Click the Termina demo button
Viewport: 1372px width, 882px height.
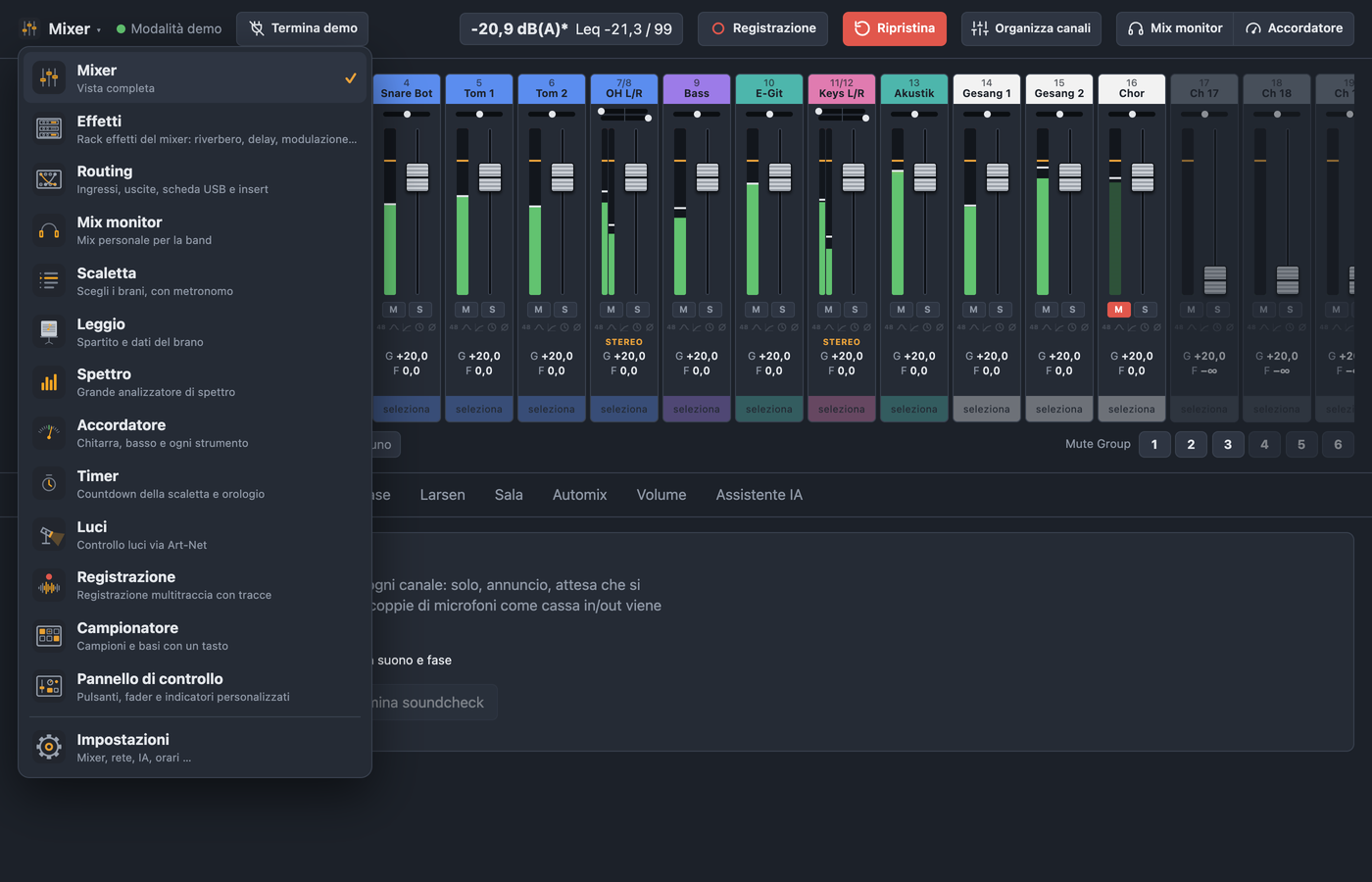click(x=303, y=28)
